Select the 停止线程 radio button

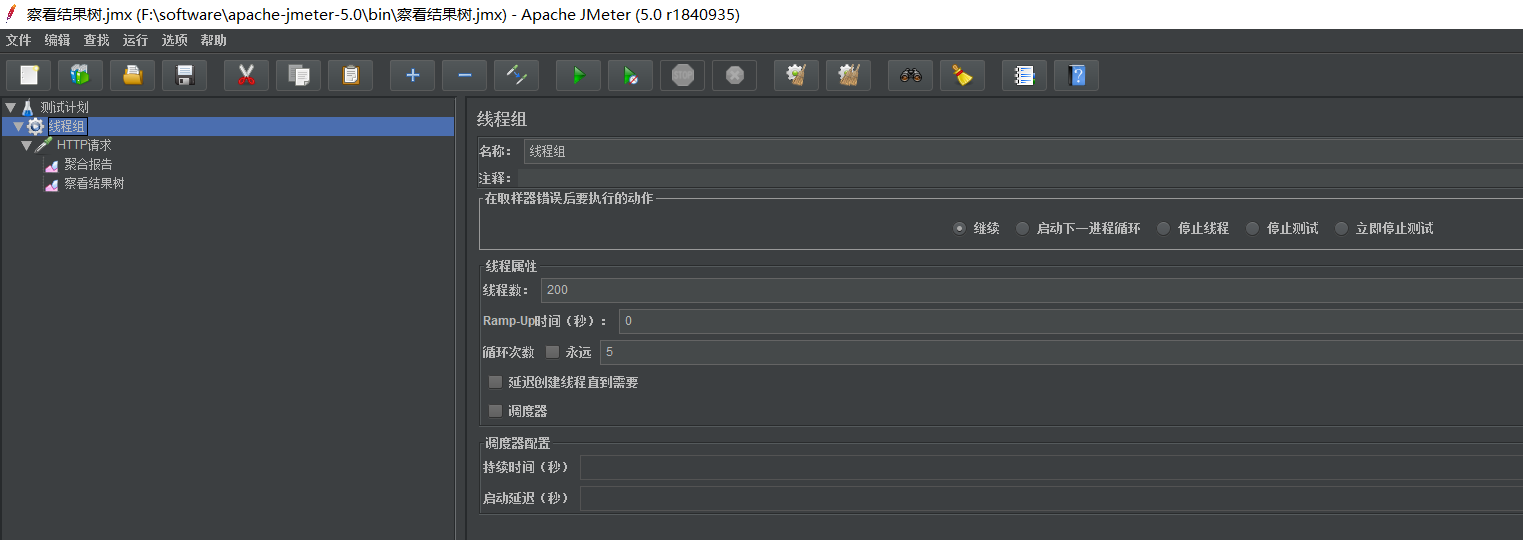pos(1163,228)
